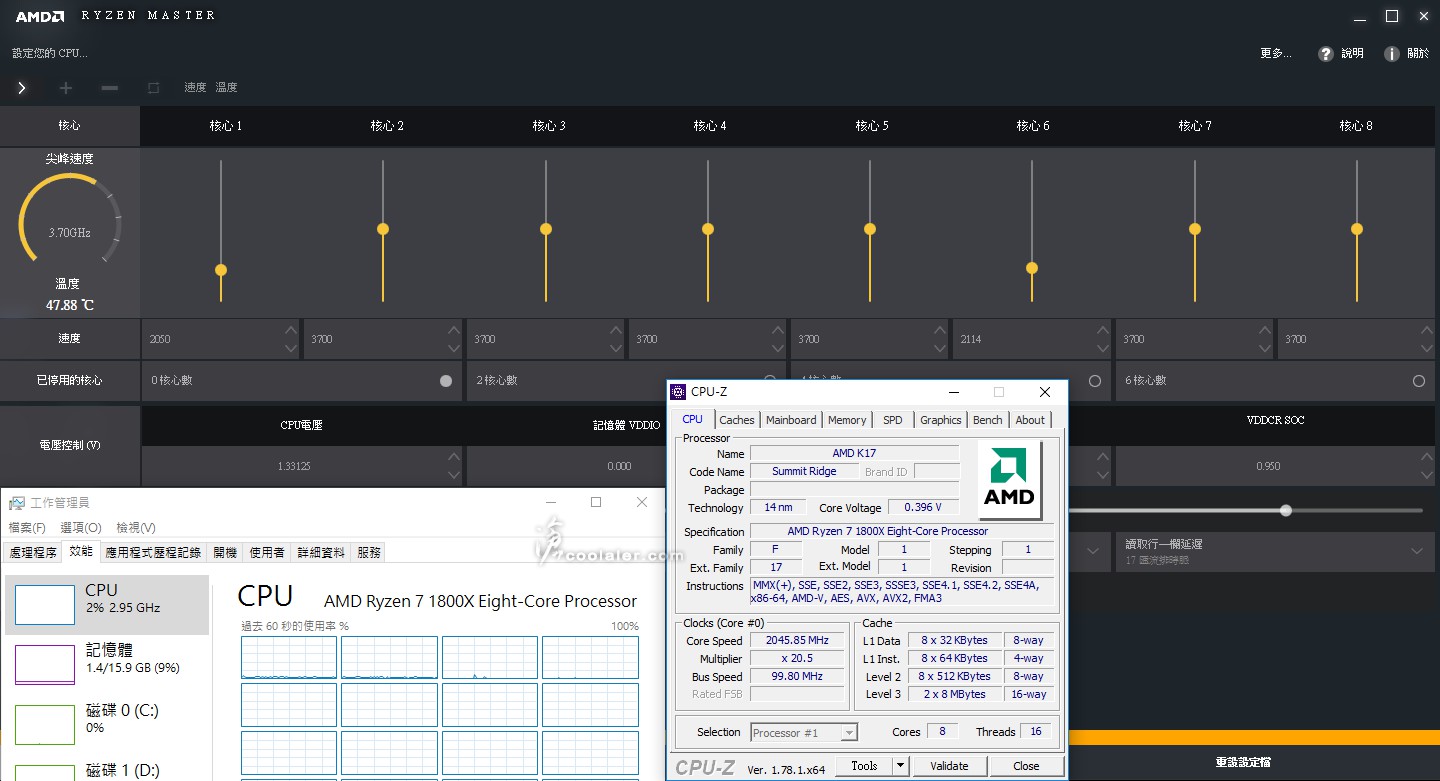This screenshot has height=781, width=1440.
Task: Switch to the About tab in CPU-Z
Action: pos(1030,420)
